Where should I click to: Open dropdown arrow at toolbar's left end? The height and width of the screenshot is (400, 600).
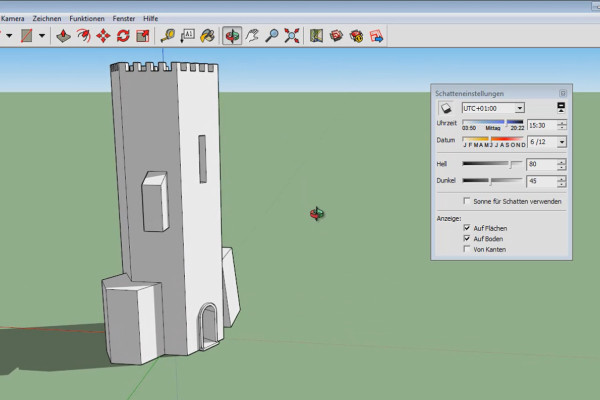(9, 36)
